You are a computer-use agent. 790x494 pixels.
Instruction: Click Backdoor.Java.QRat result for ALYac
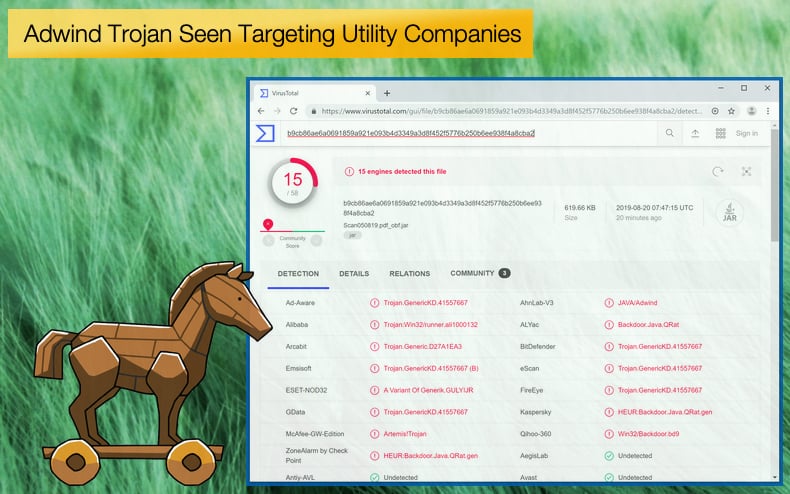(x=648, y=325)
